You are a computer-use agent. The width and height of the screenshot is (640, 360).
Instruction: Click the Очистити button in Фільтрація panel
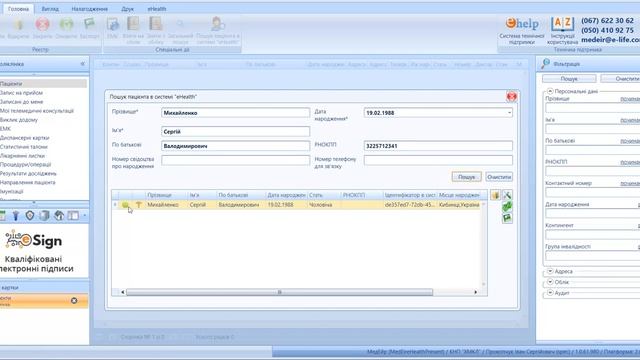point(620,78)
